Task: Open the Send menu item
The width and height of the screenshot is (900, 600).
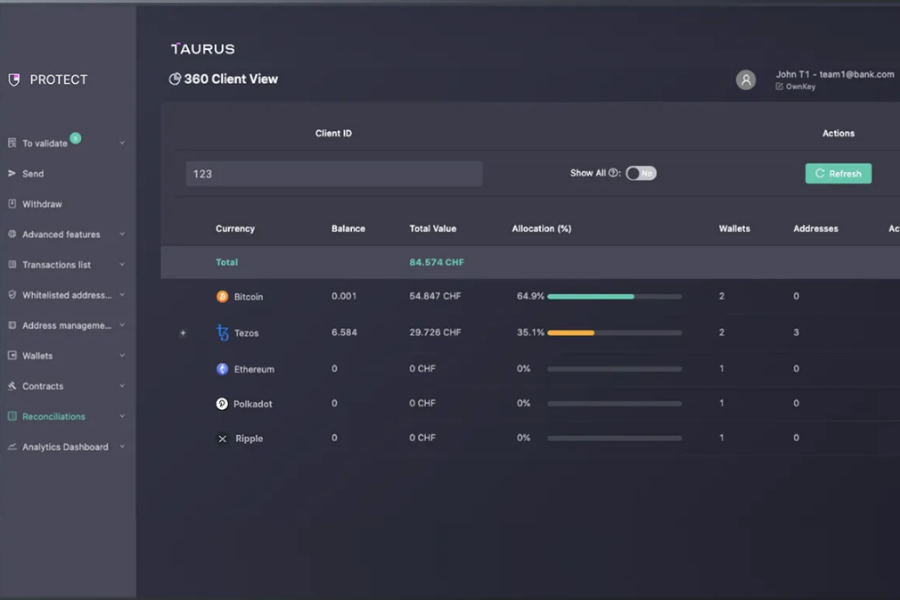Action: [33, 173]
